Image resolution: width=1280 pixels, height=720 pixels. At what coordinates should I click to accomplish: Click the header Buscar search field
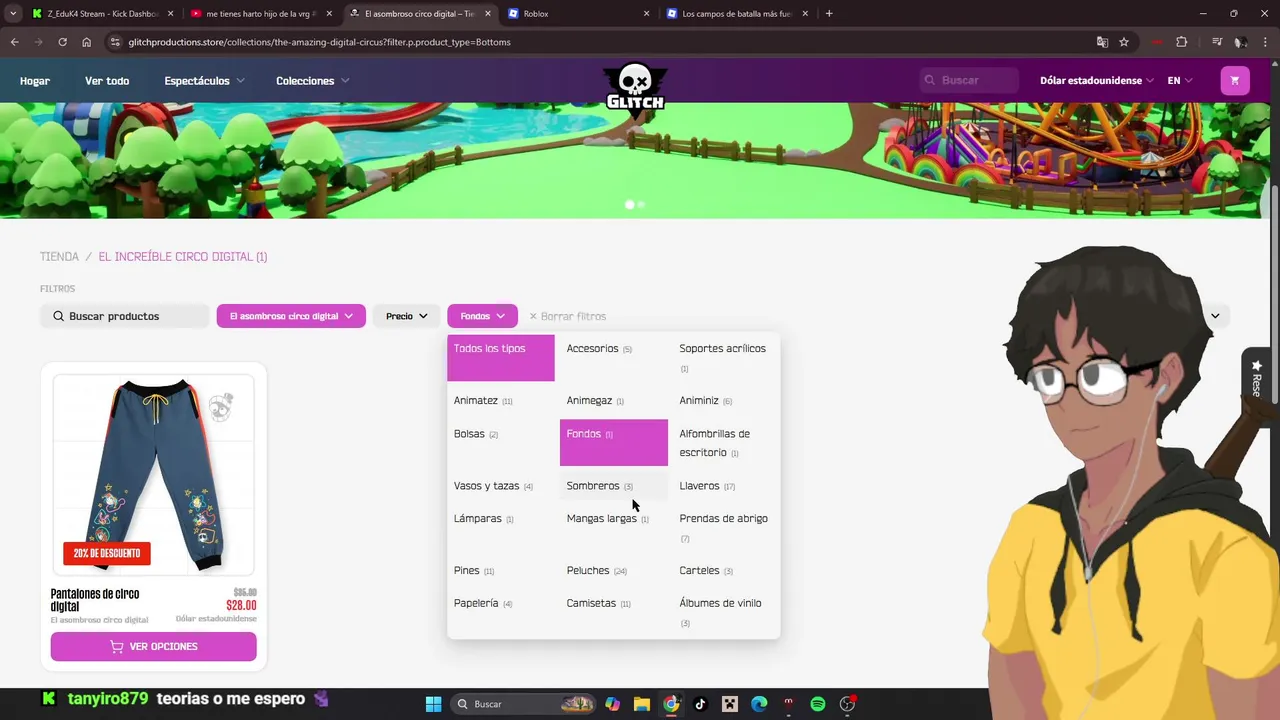pos(968,80)
